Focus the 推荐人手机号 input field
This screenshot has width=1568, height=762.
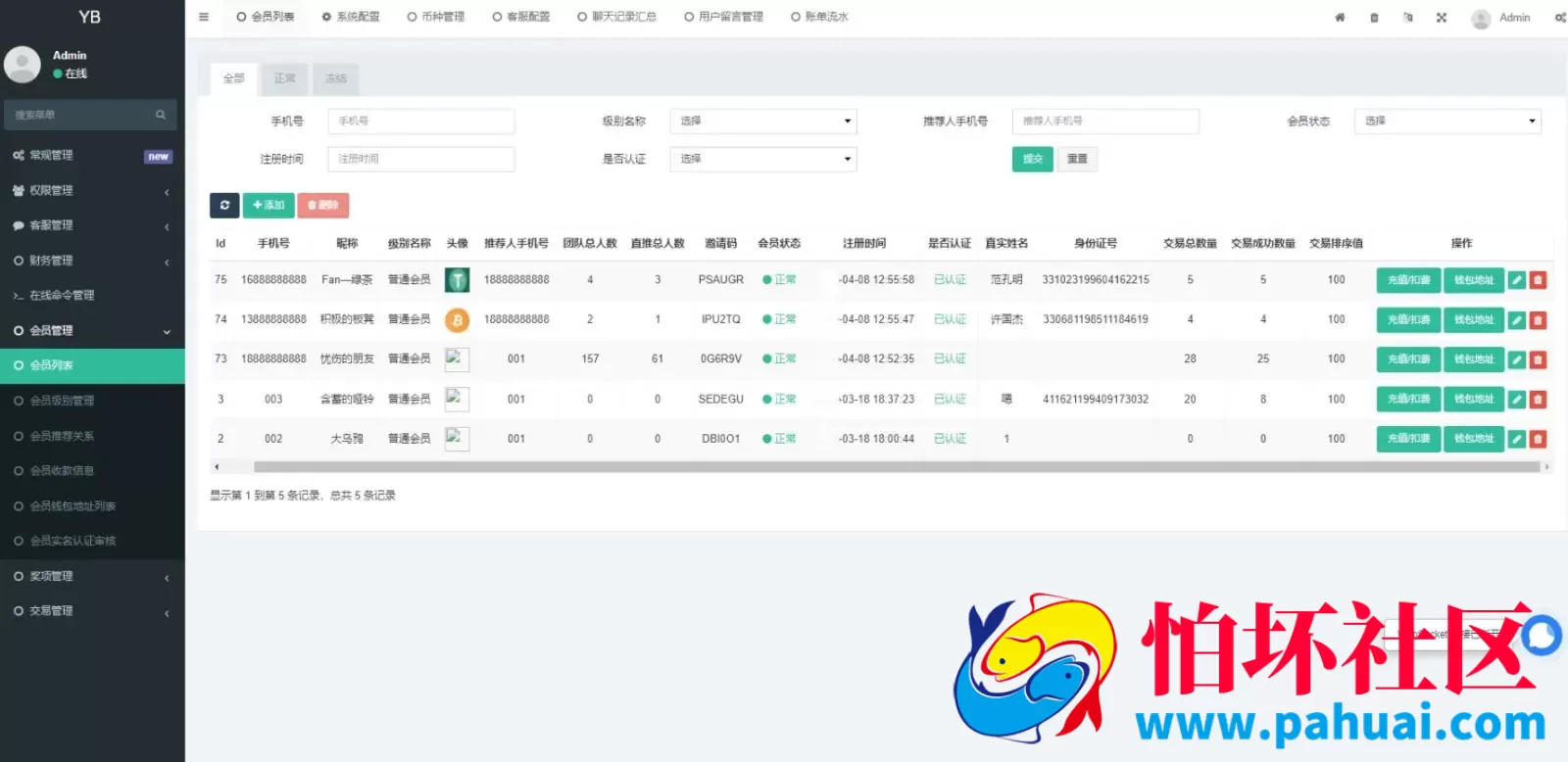(1105, 121)
